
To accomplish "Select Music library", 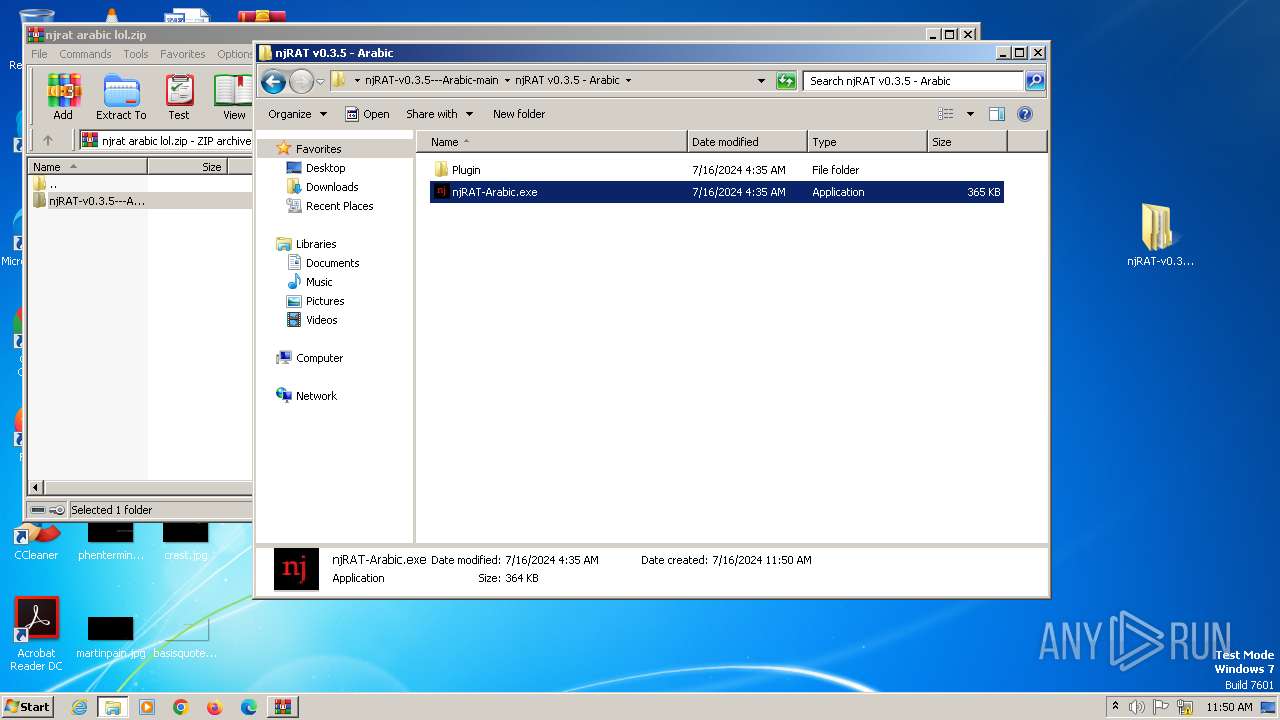I will click(319, 282).
